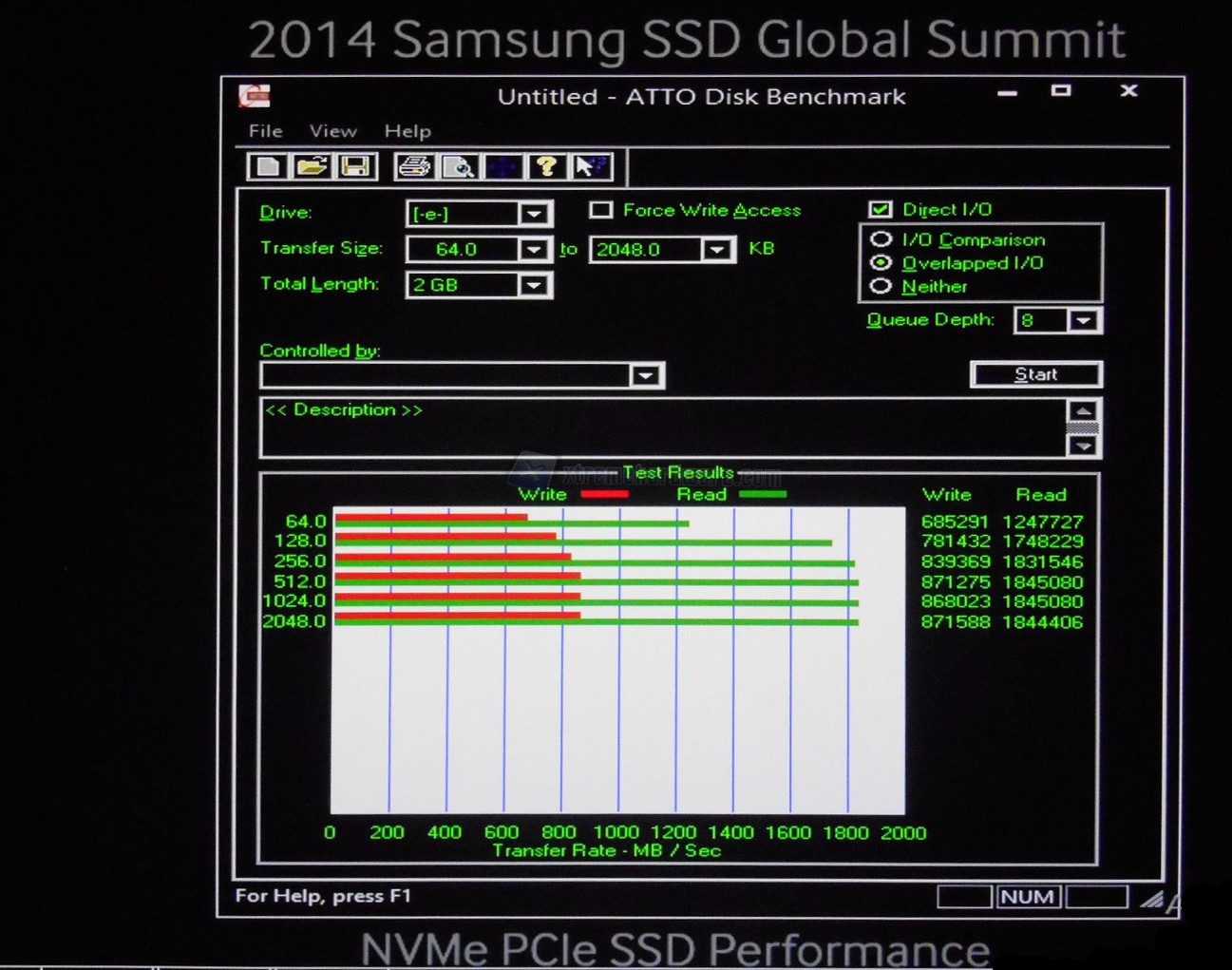Open the File menu
The height and width of the screenshot is (970, 1232).
[x=265, y=131]
